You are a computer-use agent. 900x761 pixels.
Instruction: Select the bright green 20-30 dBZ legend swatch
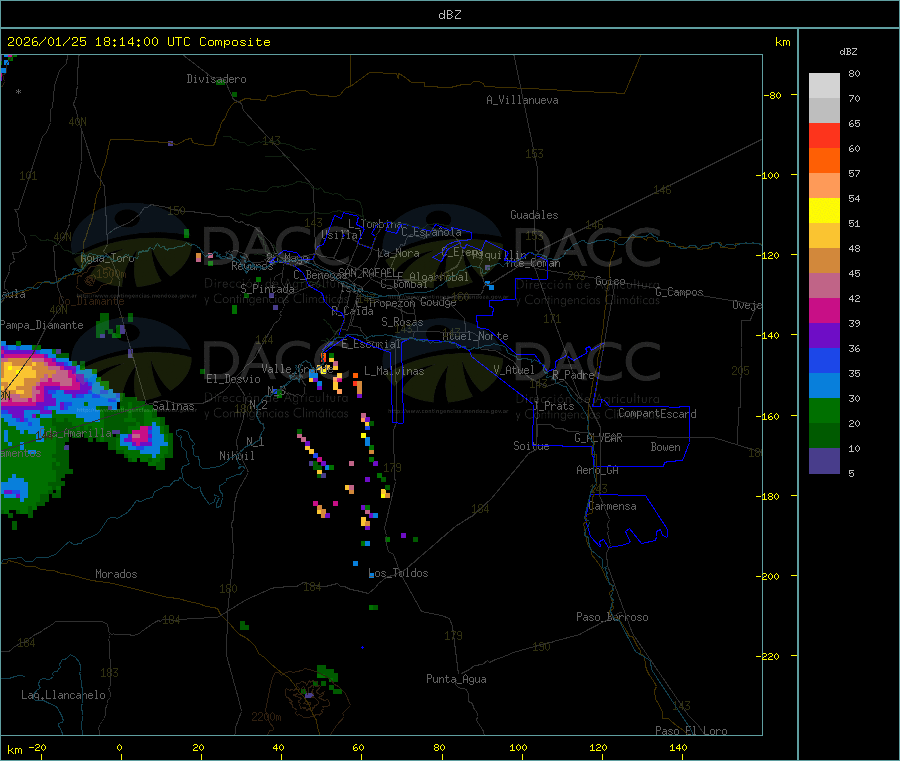(x=824, y=410)
